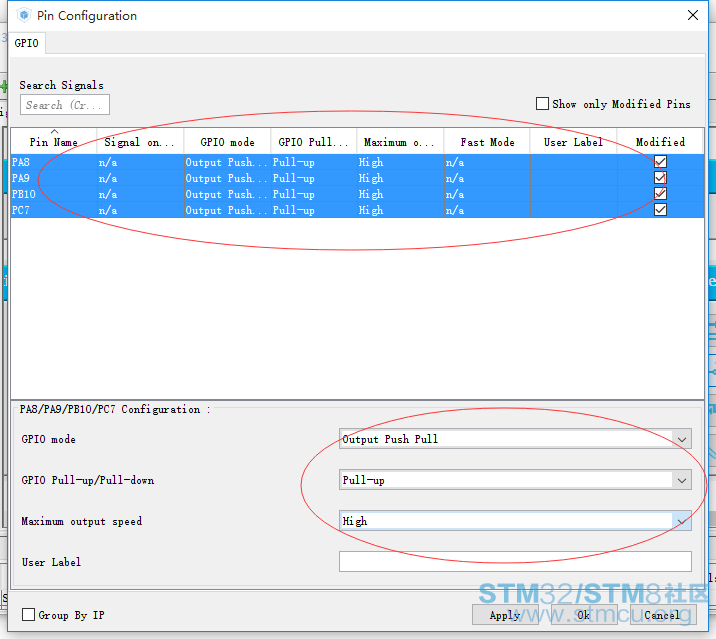Click the Pin Configuration window icon
Image resolution: width=716 pixels, height=639 pixels.
click(x=24, y=16)
